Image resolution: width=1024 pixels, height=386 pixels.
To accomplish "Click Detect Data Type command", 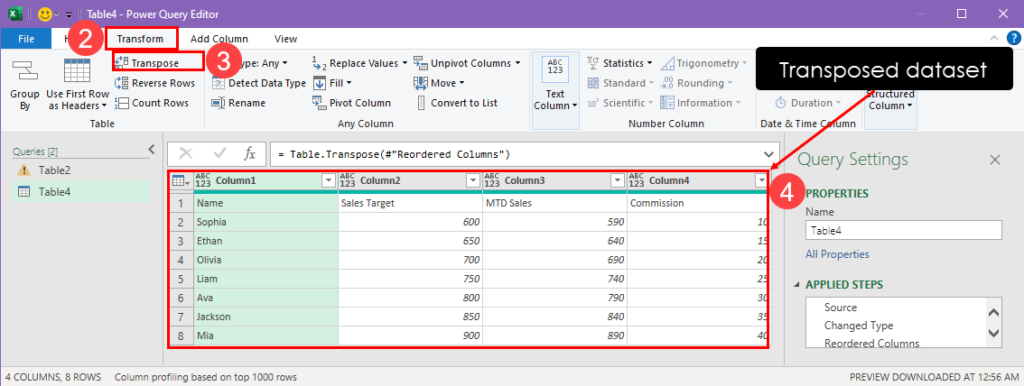I will click(259, 83).
